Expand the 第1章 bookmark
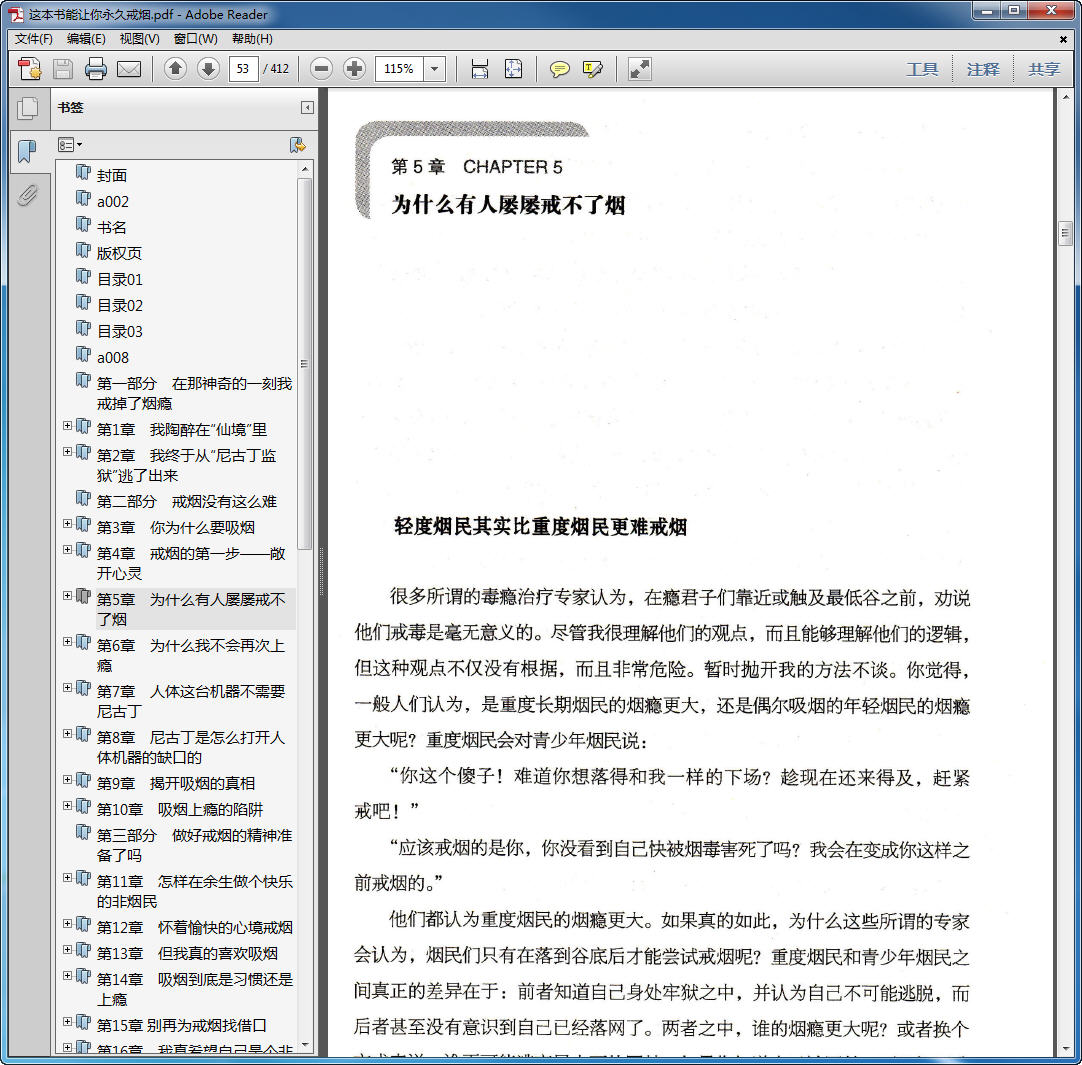Image resolution: width=1082 pixels, height=1065 pixels. pos(68,426)
